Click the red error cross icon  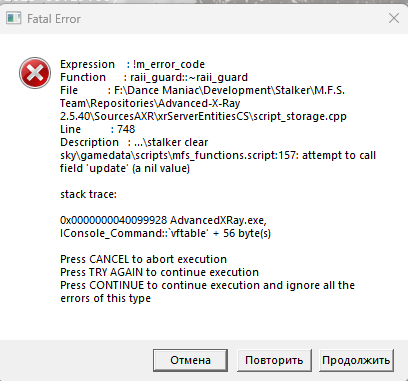[35, 73]
